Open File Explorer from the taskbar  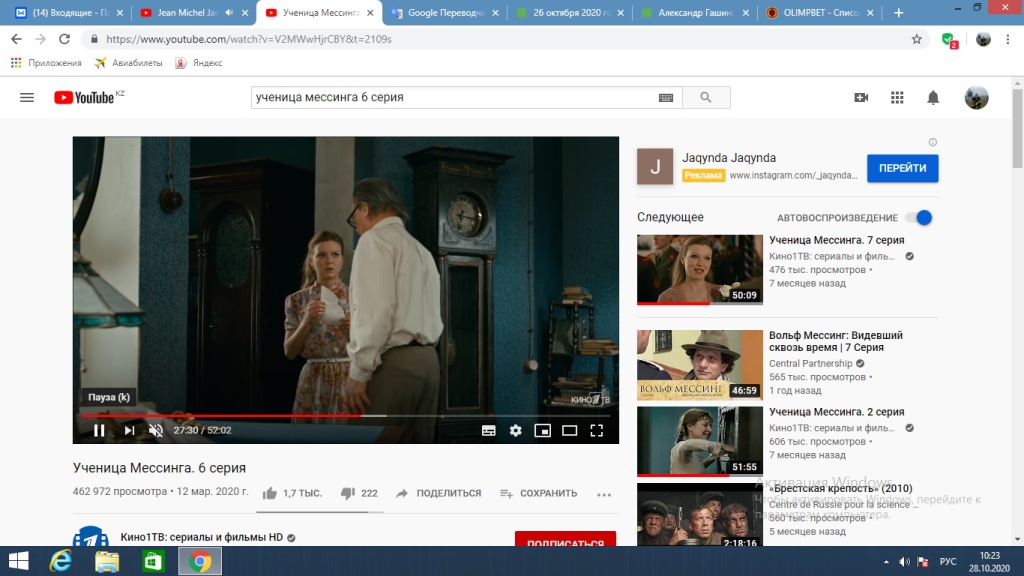click(x=107, y=561)
